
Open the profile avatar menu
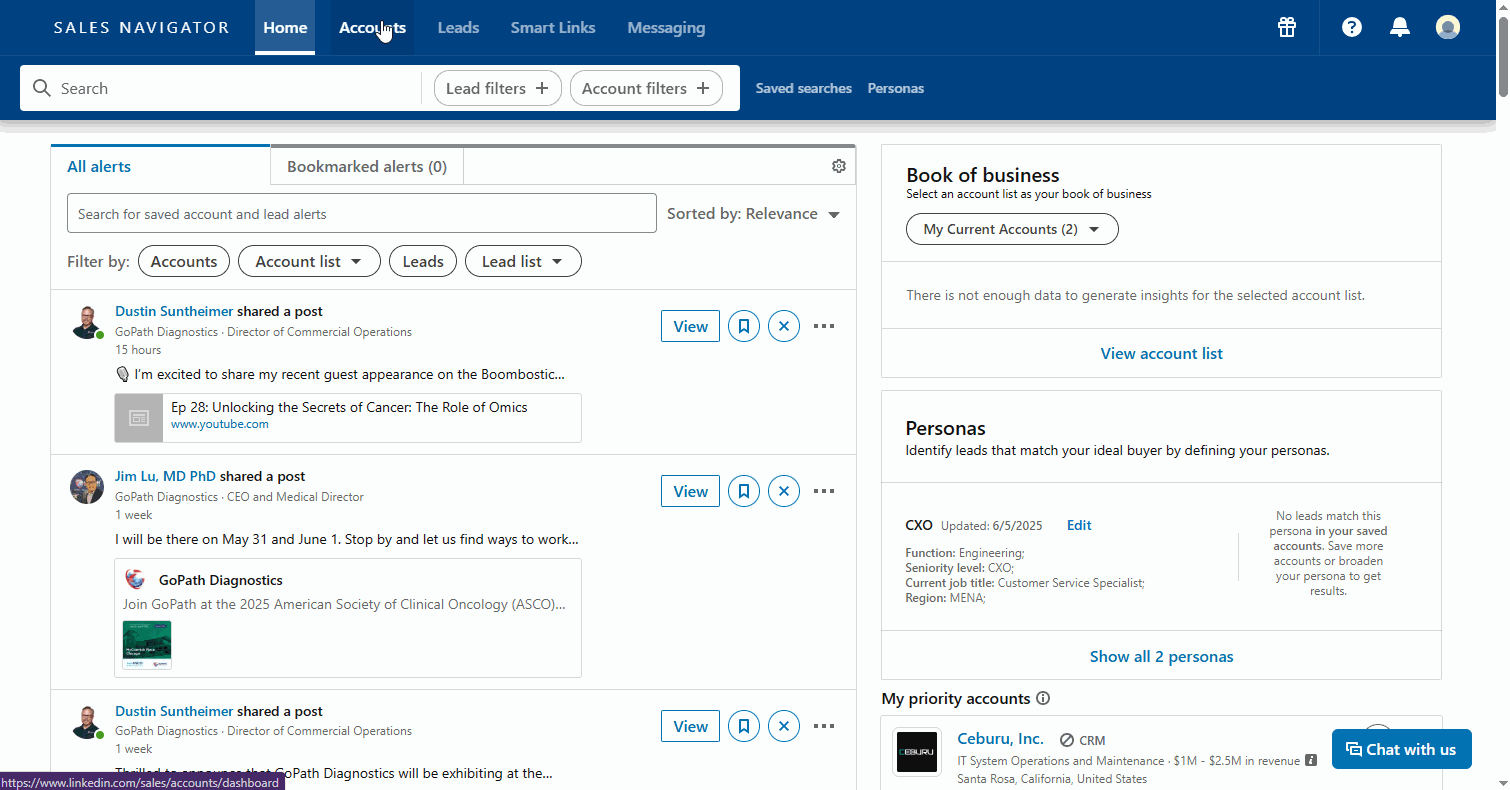(1447, 27)
